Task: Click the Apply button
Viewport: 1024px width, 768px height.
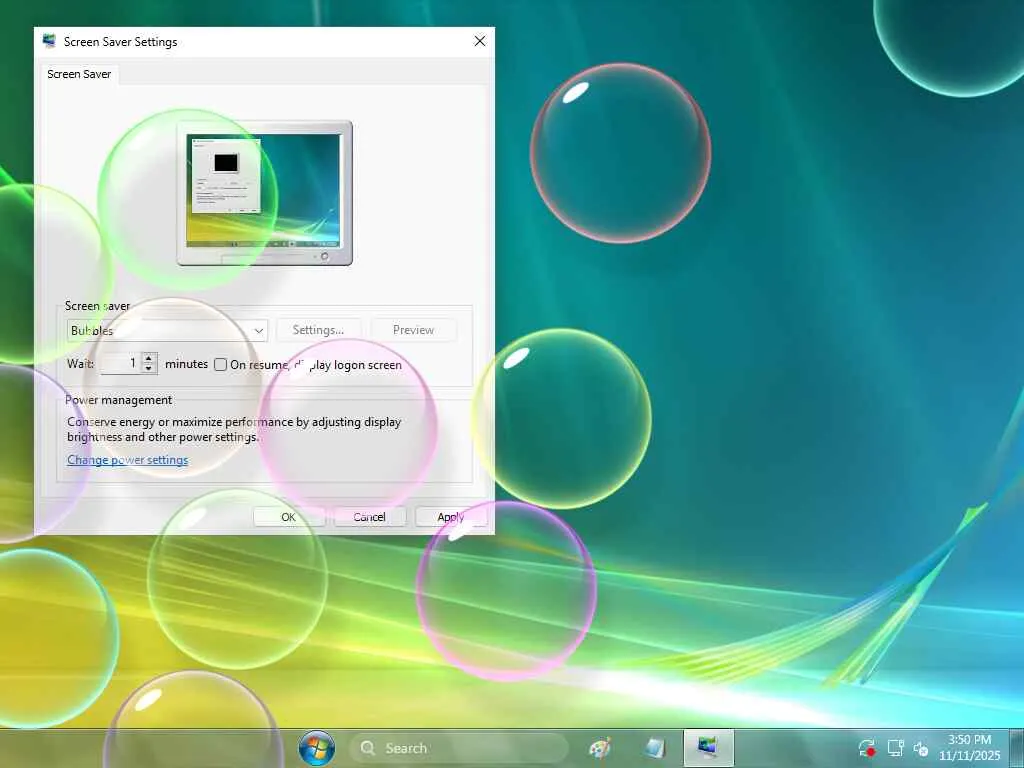Action: point(451,517)
